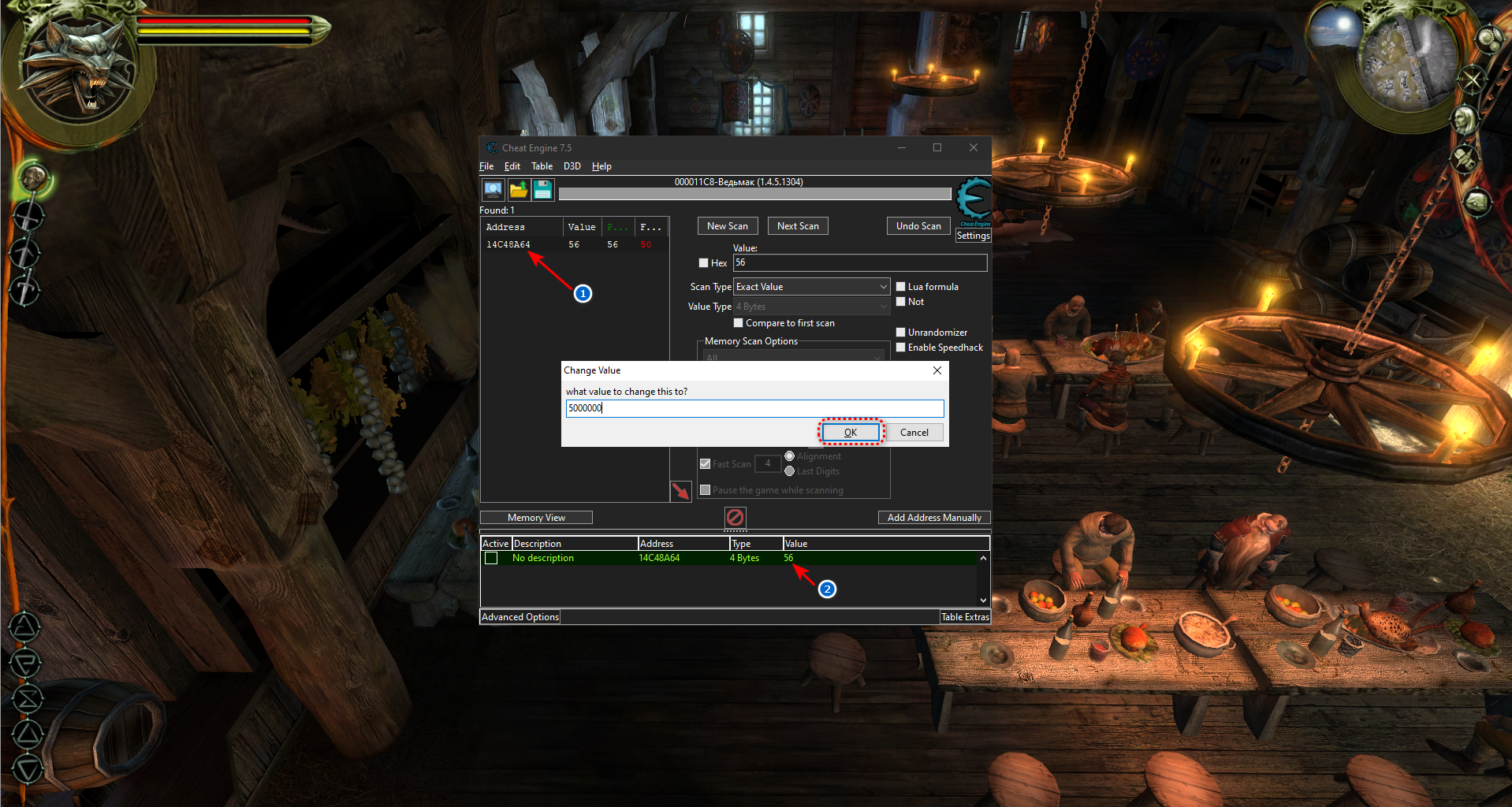Click the glowing skull icon on the game's left edge
Viewport: 1512px width, 807px height.
34,178
